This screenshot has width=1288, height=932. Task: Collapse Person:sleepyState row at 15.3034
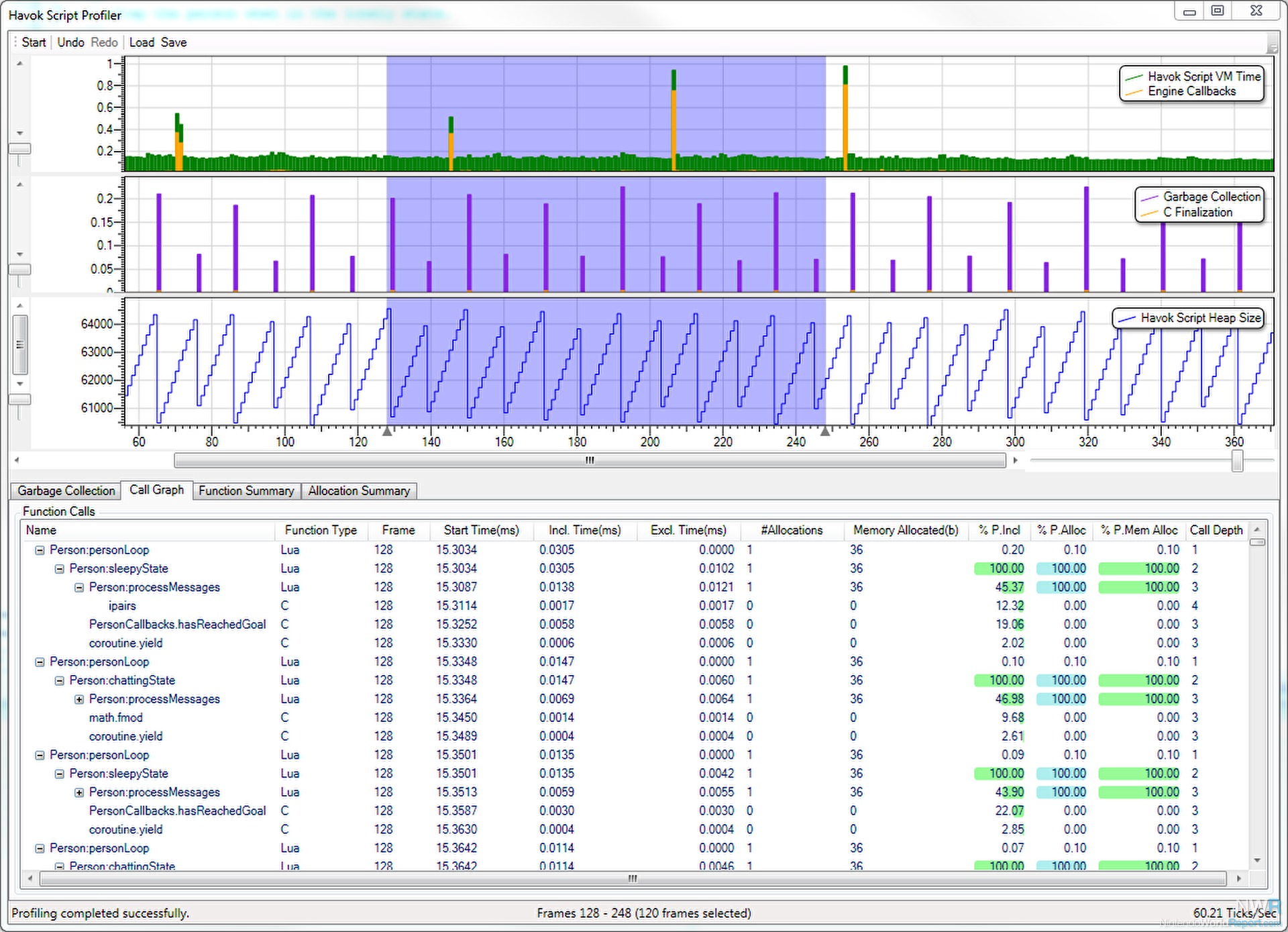pyautogui.click(x=59, y=568)
